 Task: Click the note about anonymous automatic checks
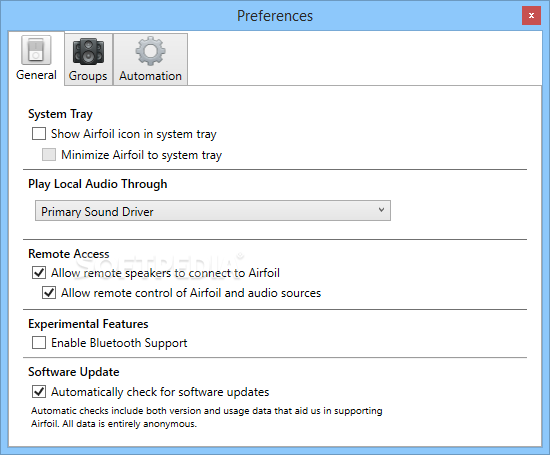tap(207, 417)
